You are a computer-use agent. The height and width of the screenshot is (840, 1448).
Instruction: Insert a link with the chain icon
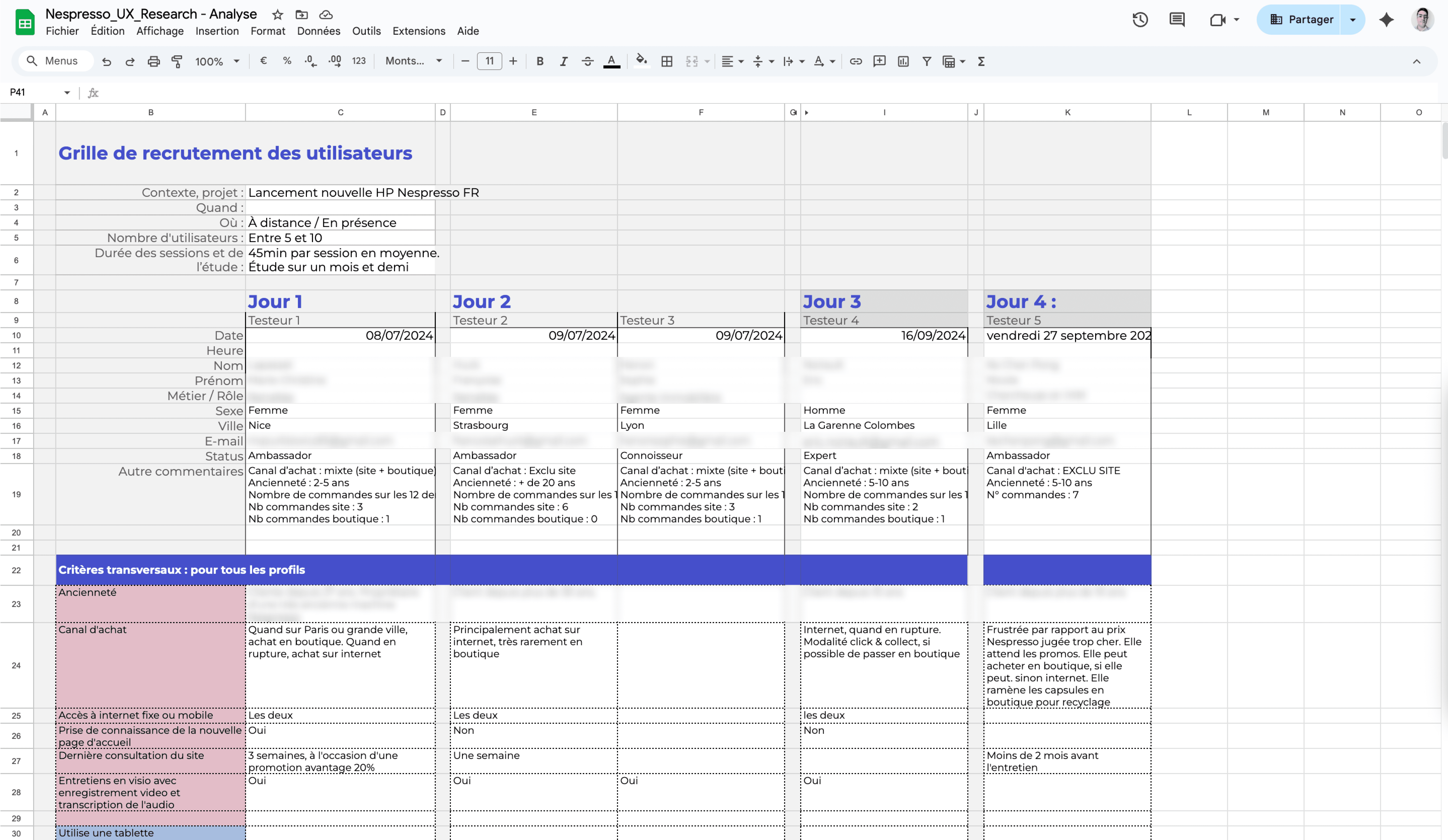(x=856, y=61)
